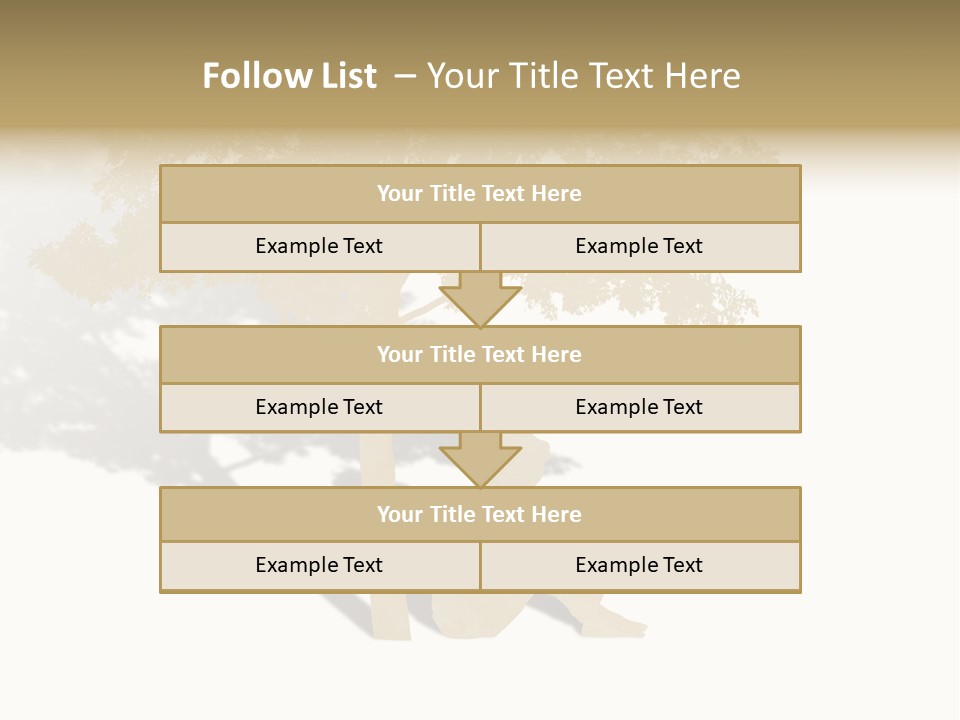The image size is (960, 720).
Task: Select the third block's "Your Title Text Here" header
Action: pyautogui.click(x=479, y=514)
